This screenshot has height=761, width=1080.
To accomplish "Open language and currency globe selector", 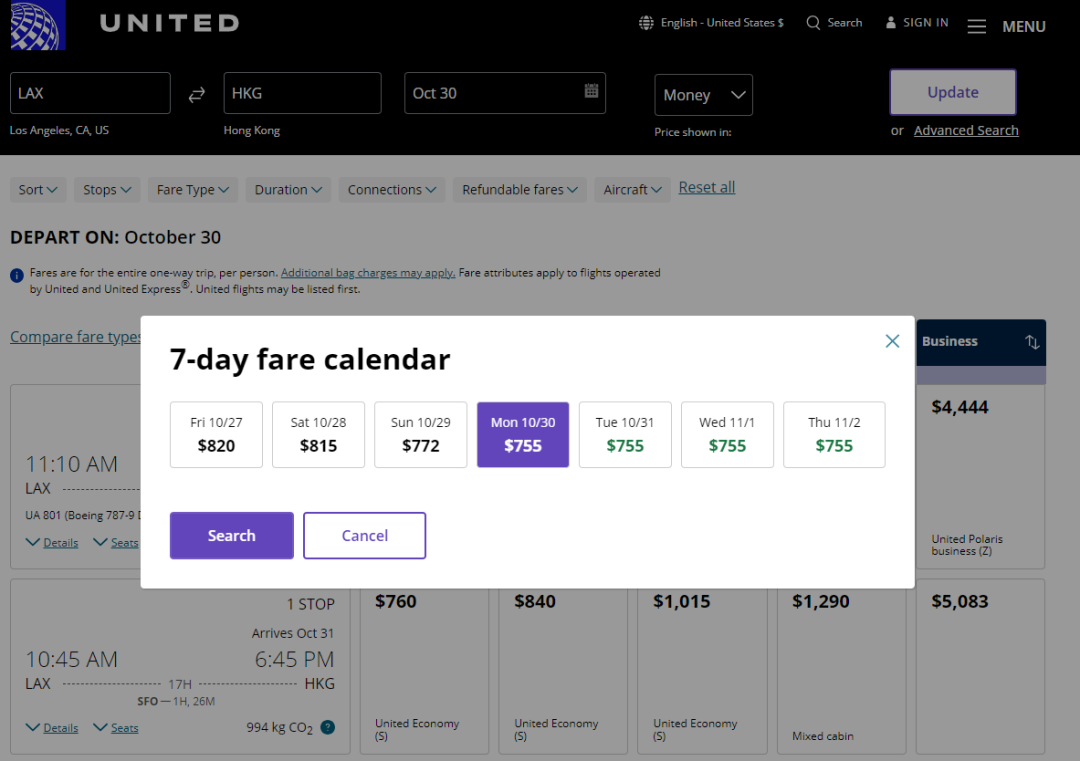I will [x=647, y=23].
